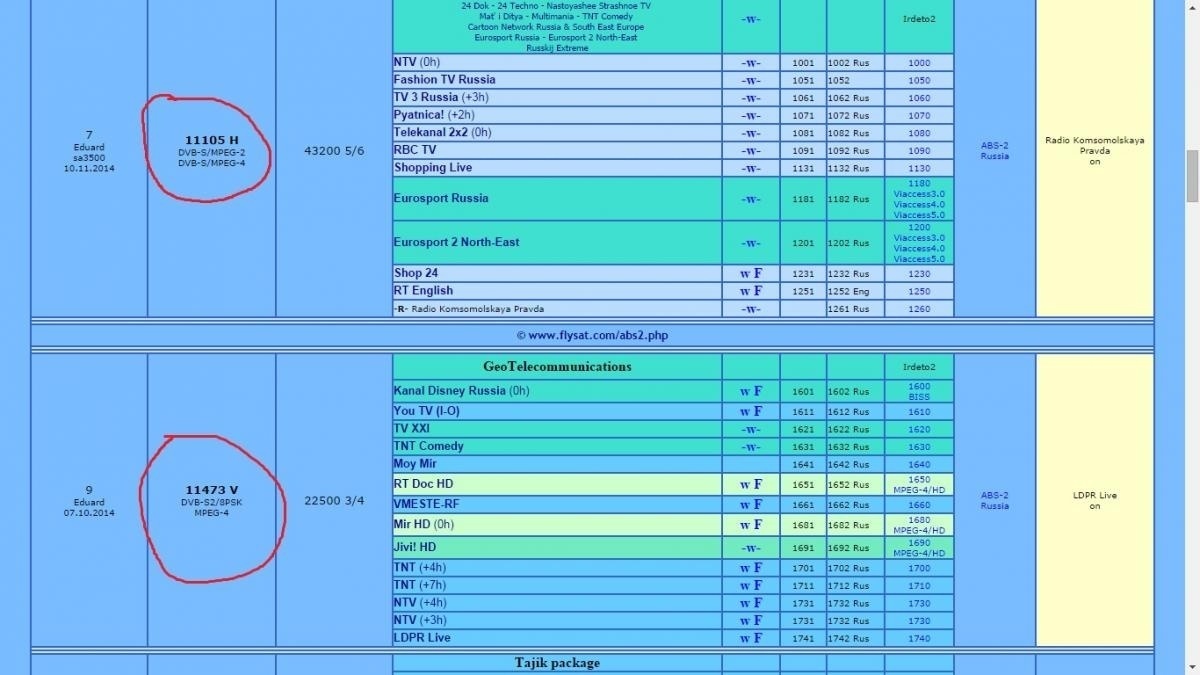Click the page's vertical scrollbar thumb
Image resolution: width=1200 pixels, height=675 pixels.
(x=1192, y=177)
